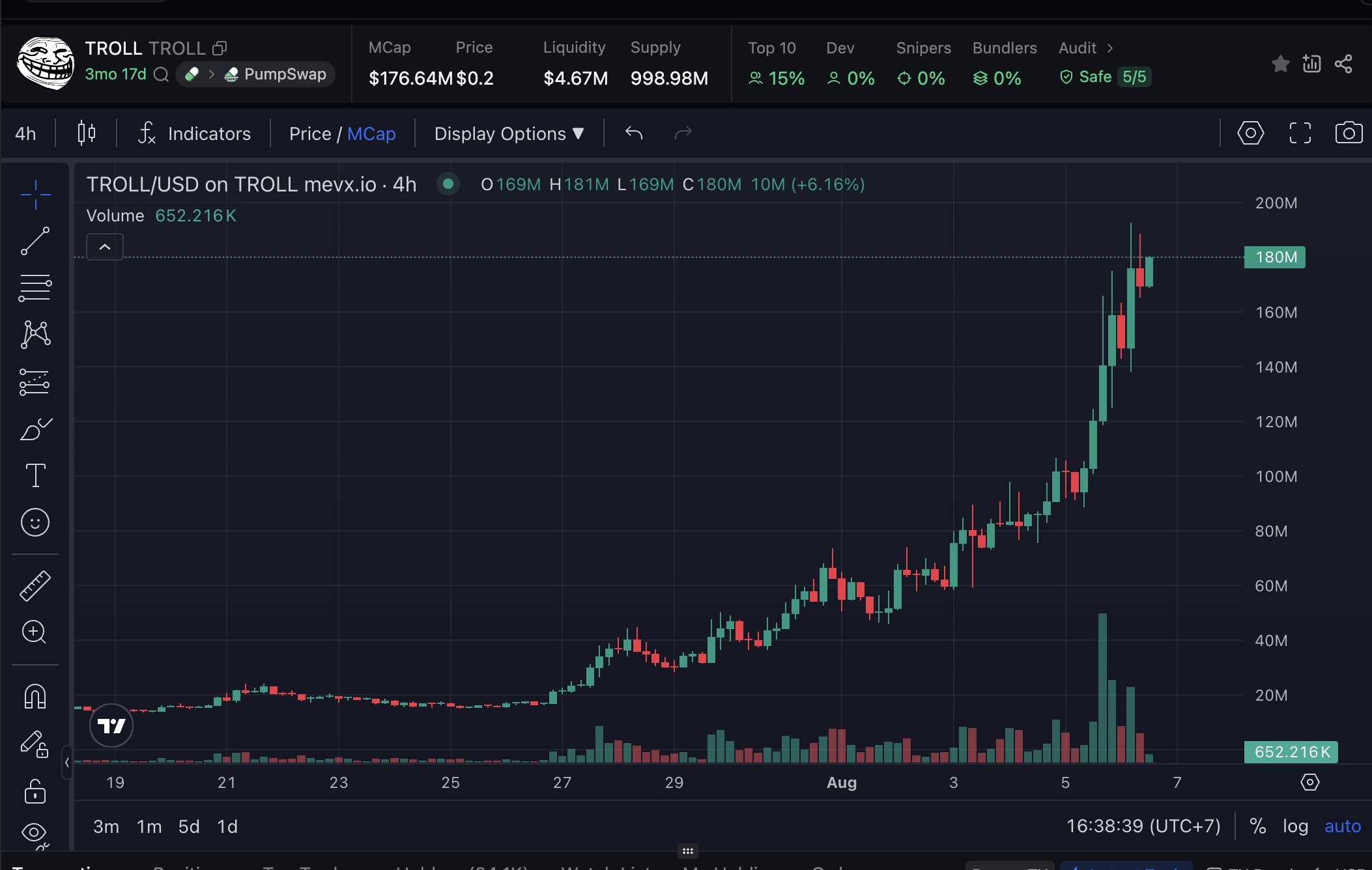Select the text annotation tool
Screen dimensions: 1372x870
point(35,475)
